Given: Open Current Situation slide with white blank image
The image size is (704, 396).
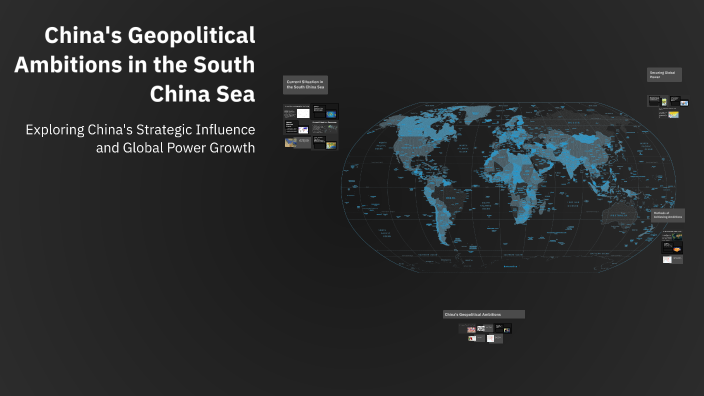Looking at the screenshot, I should tap(297, 111).
